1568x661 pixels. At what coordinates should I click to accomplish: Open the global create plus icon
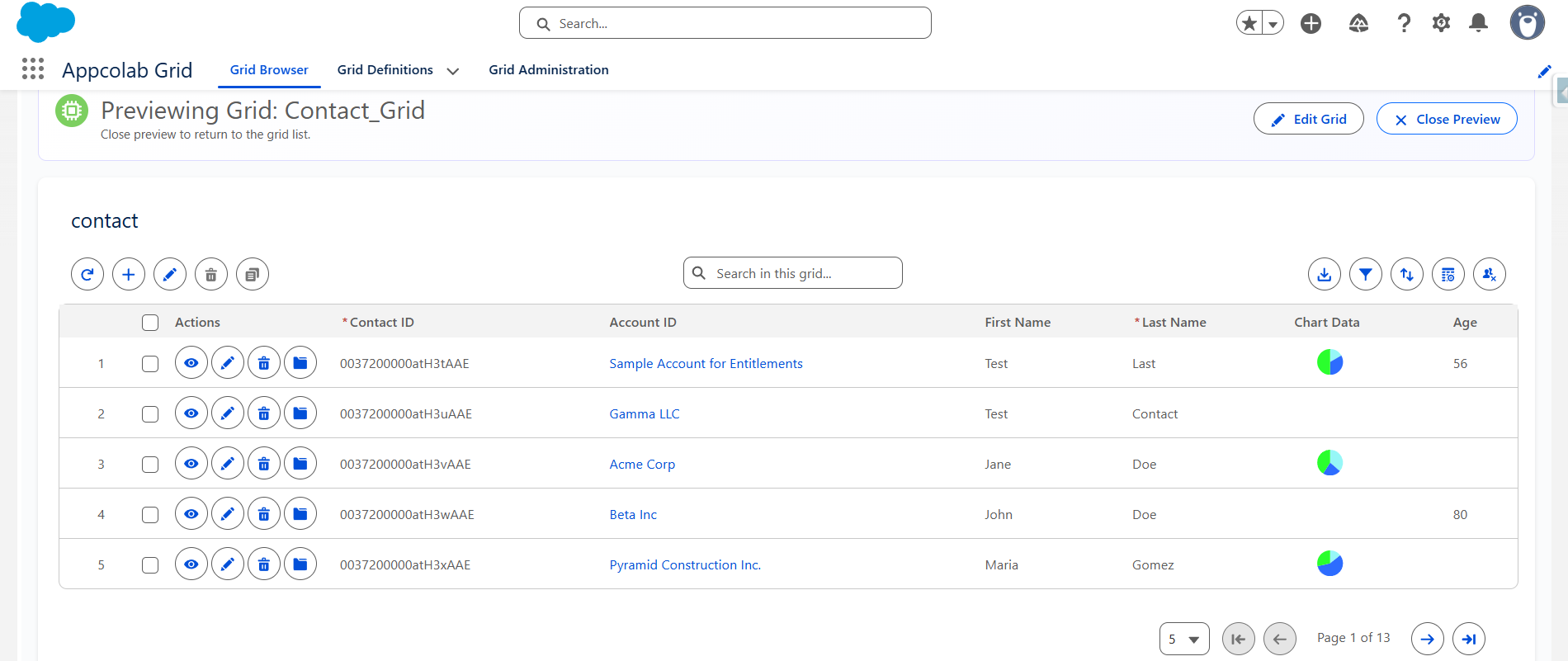click(1311, 23)
